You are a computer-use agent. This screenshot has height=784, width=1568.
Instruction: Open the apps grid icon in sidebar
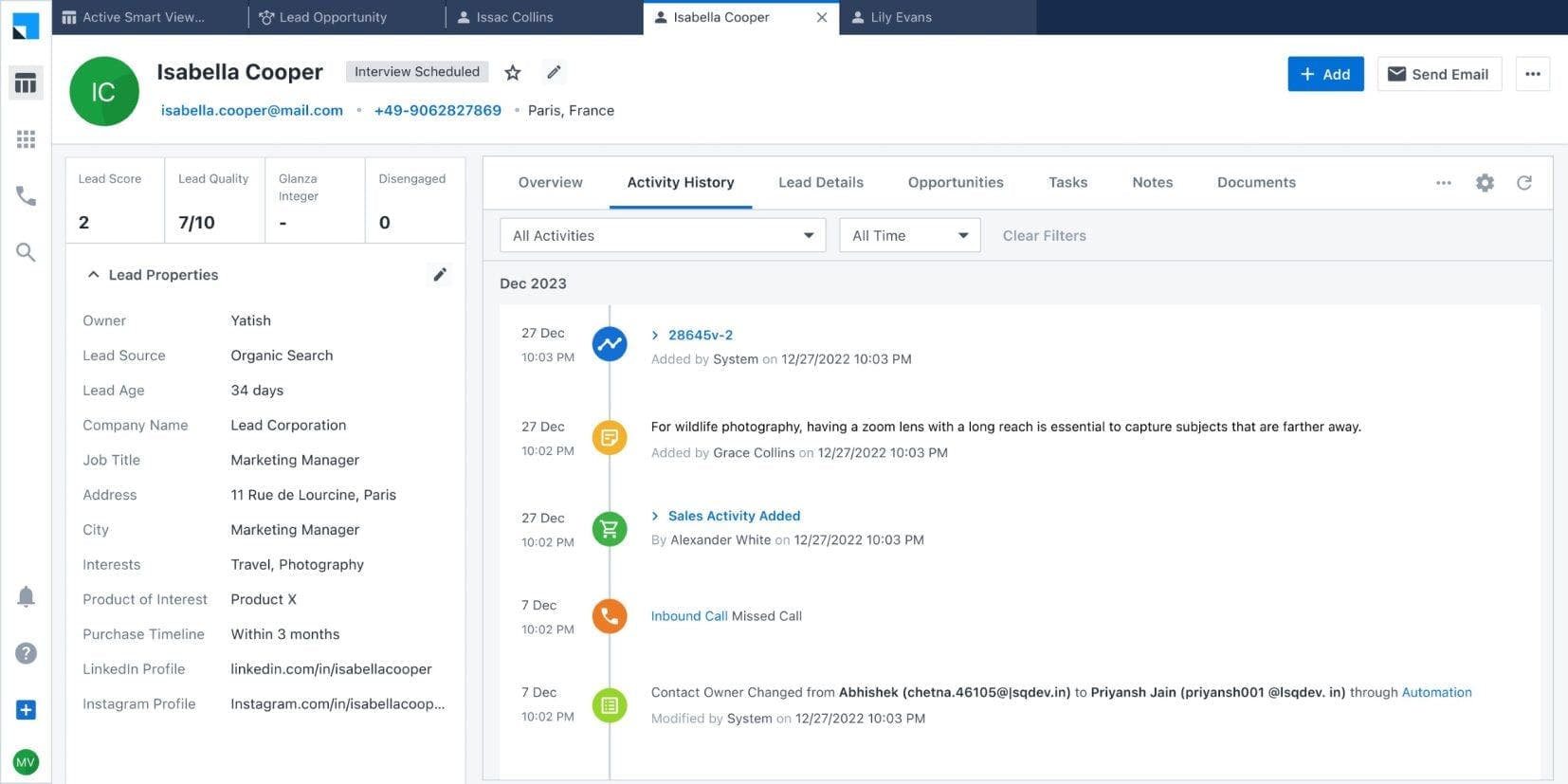(x=26, y=139)
